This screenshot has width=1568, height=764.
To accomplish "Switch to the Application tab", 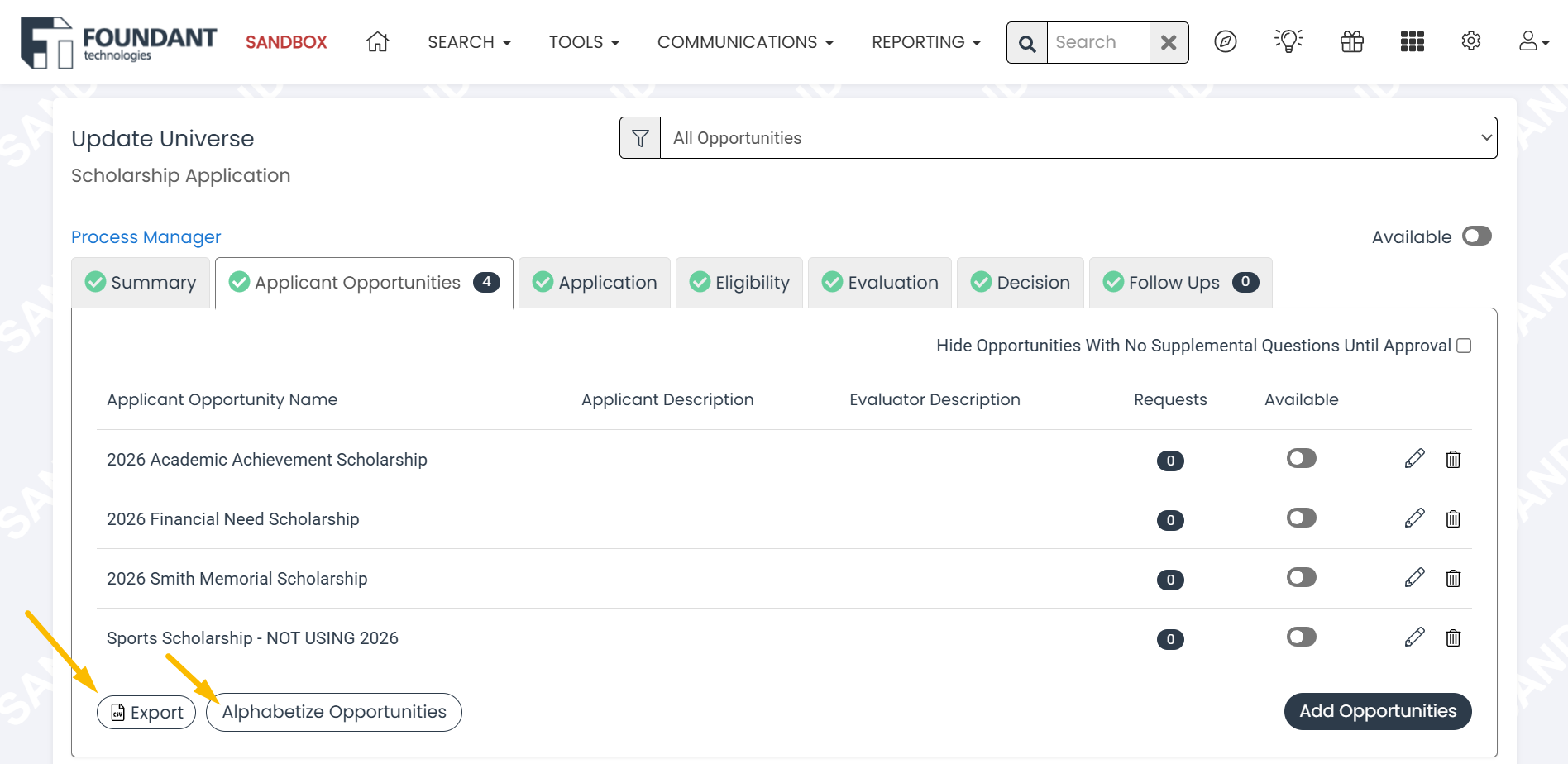I will point(595,283).
